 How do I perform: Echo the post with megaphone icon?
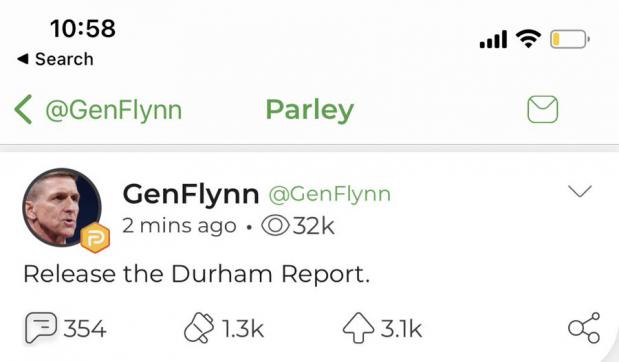(199, 328)
